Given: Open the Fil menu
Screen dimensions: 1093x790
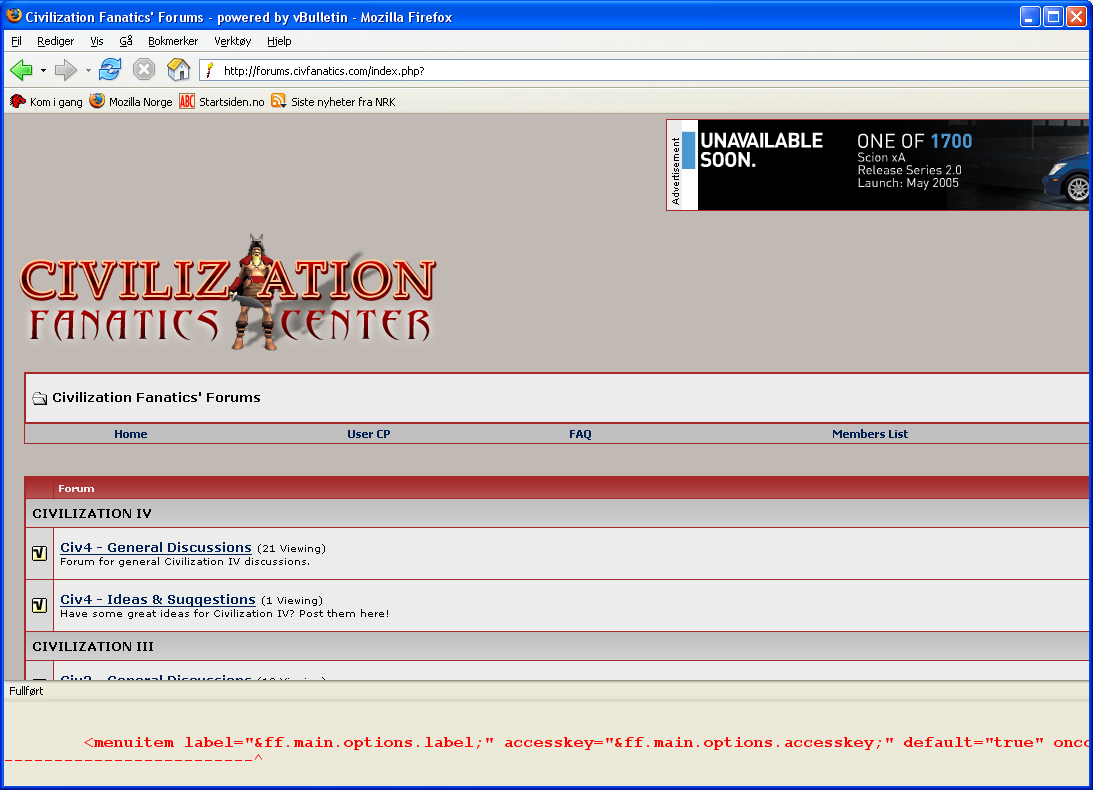Looking at the screenshot, I should [17, 41].
